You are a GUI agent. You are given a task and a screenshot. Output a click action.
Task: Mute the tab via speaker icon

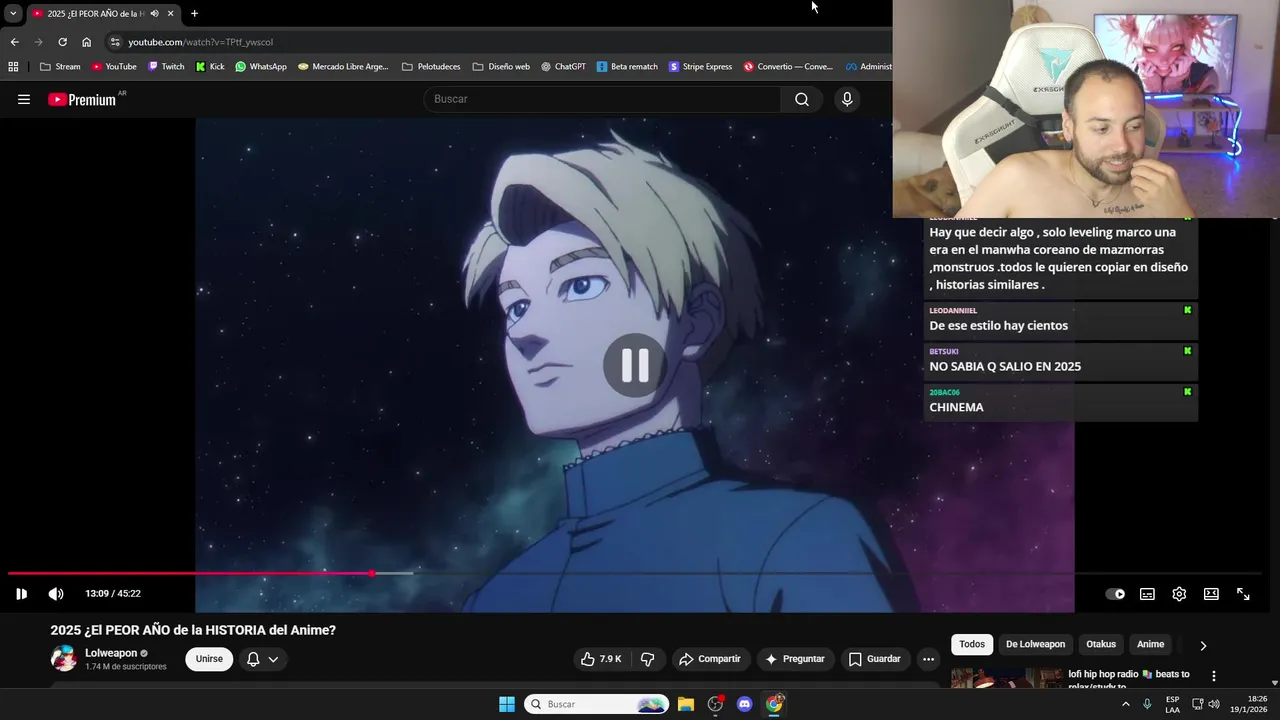coord(154,13)
